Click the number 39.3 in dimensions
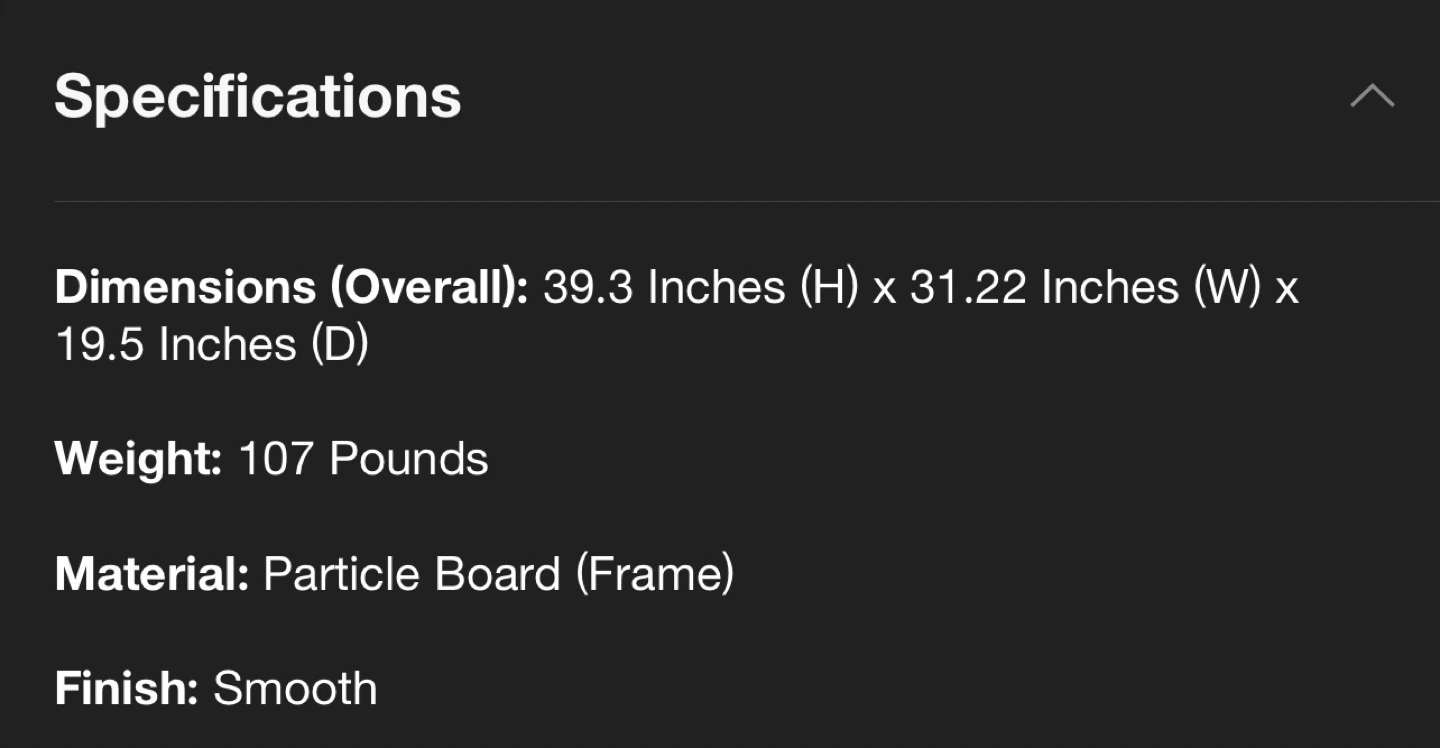This screenshot has width=1440, height=748. click(x=588, y=288)
